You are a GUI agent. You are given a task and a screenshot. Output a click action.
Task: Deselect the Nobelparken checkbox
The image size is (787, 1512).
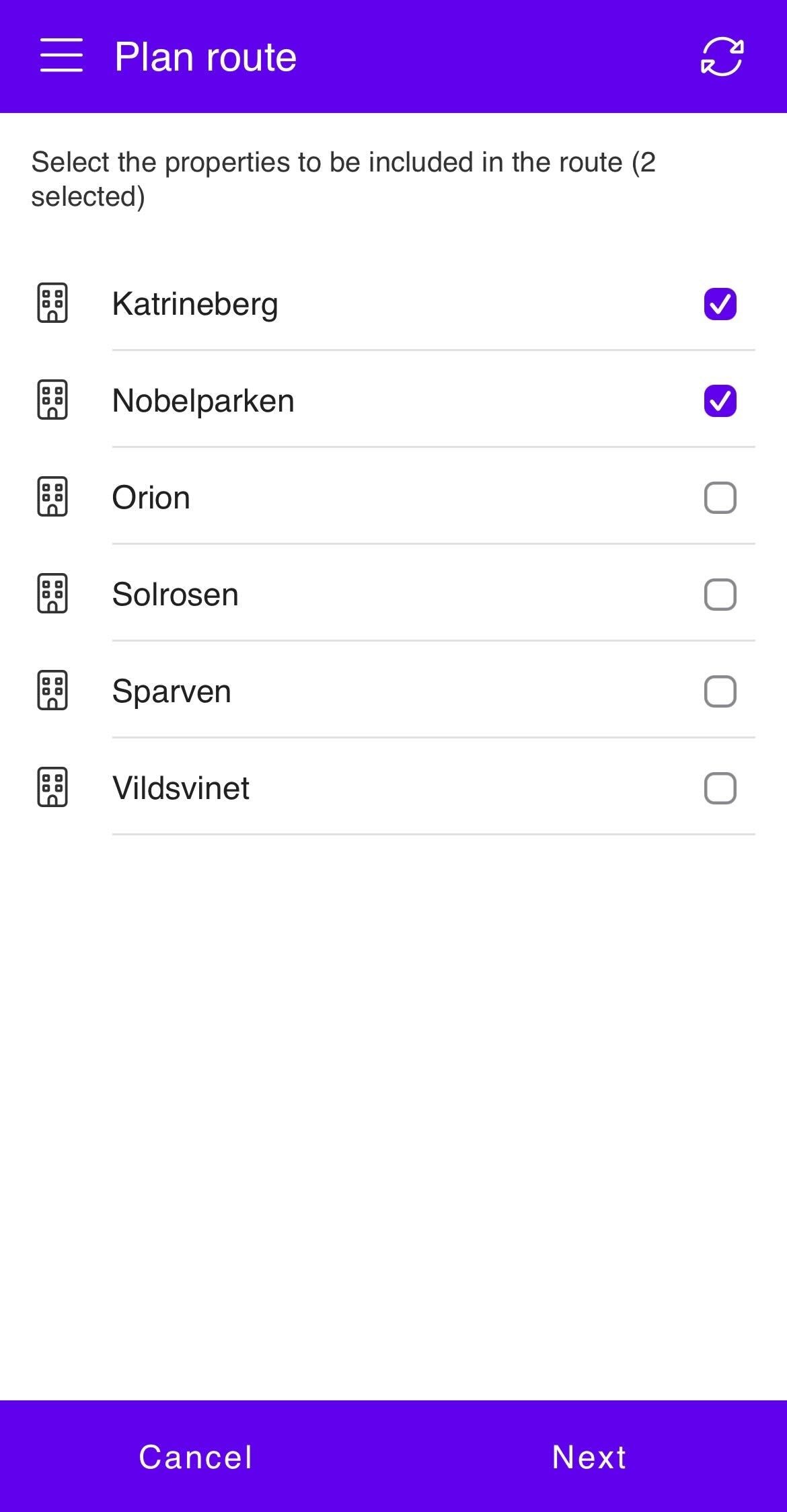click(720, 400)
